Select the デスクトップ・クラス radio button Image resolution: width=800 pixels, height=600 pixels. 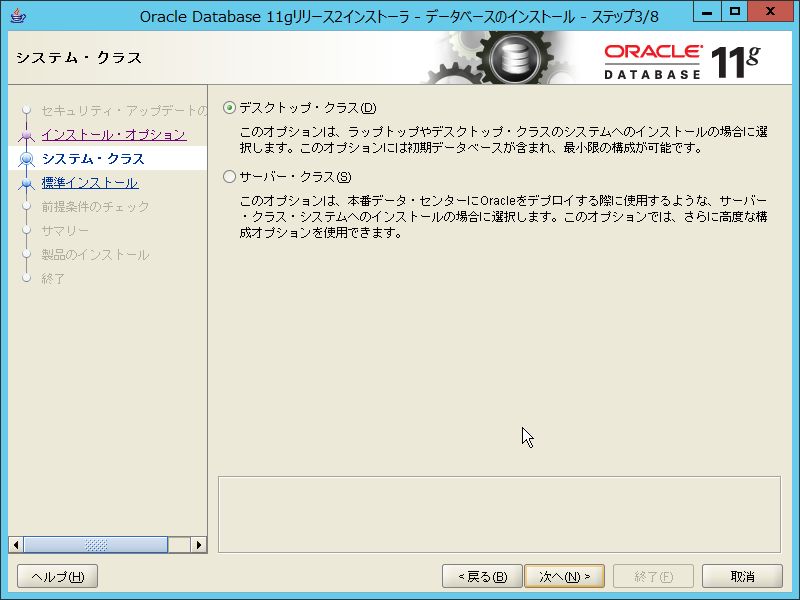(229, 108)
